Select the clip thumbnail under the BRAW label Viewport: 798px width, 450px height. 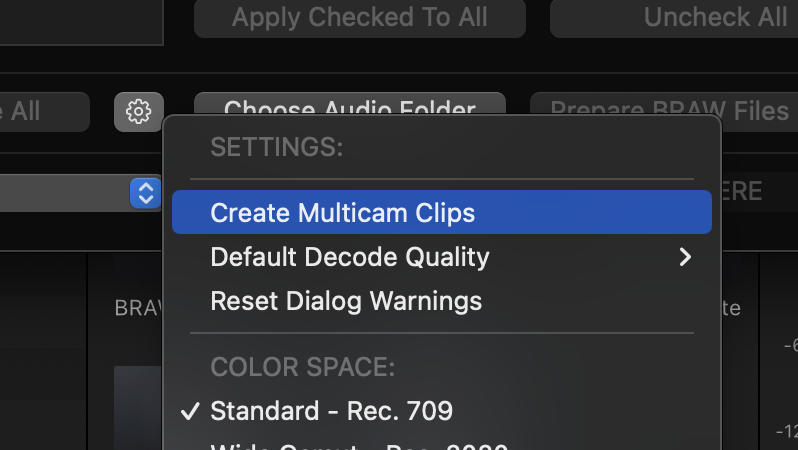coord(138,407)
